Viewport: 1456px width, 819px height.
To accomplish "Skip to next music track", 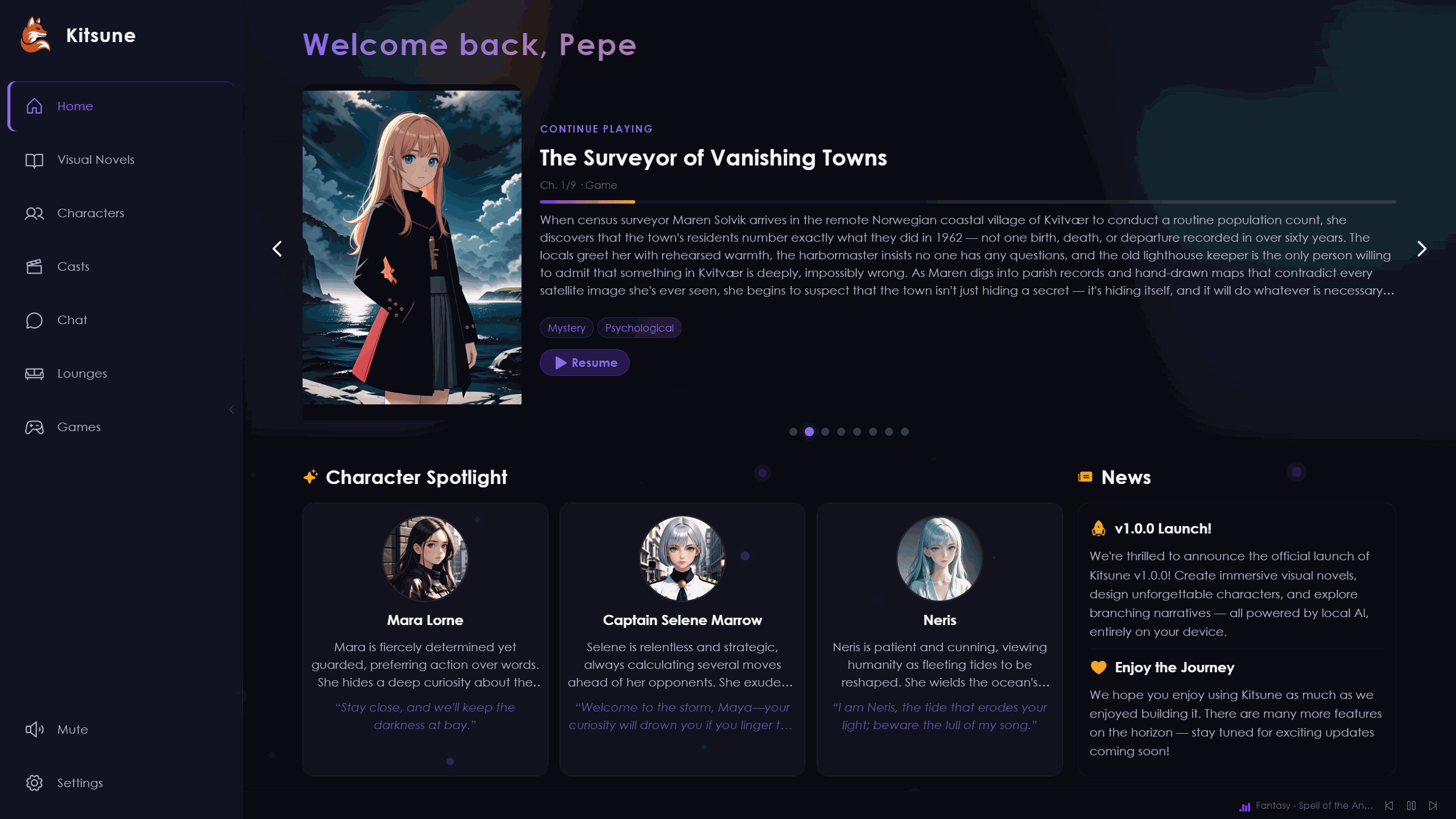I will click(x=1433, y=806).
